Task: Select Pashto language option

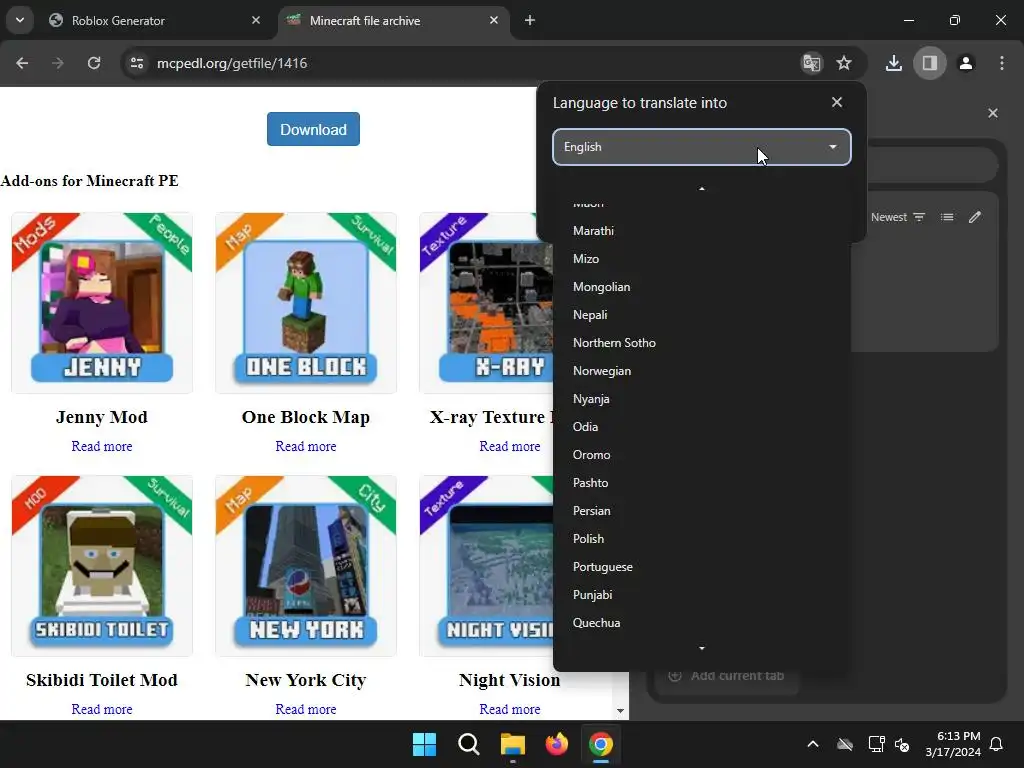Action: tap(701, 483)
